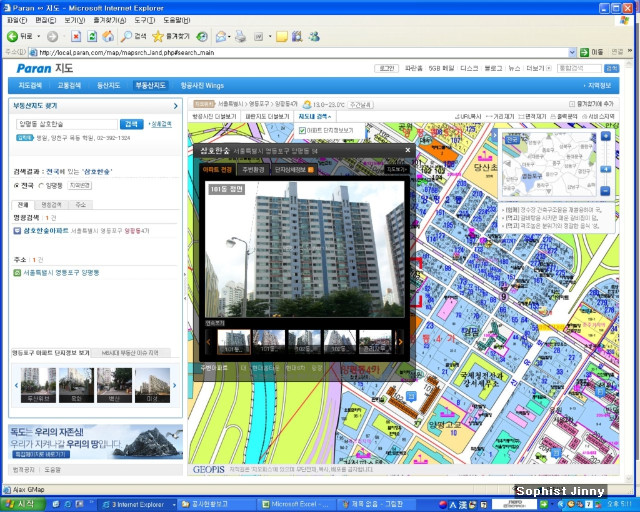
Task: Click the Home icon in toolbar
Action: click(108, 37)
